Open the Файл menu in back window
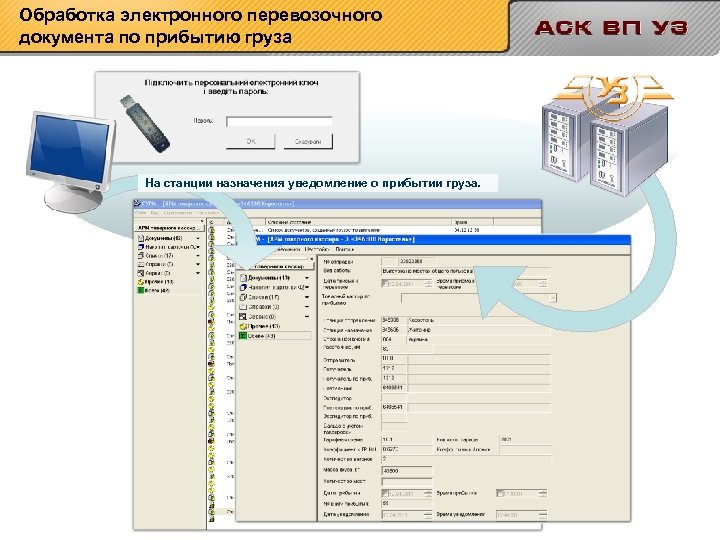The height and width of the screenshot is (540, 720). pos(140,213)
